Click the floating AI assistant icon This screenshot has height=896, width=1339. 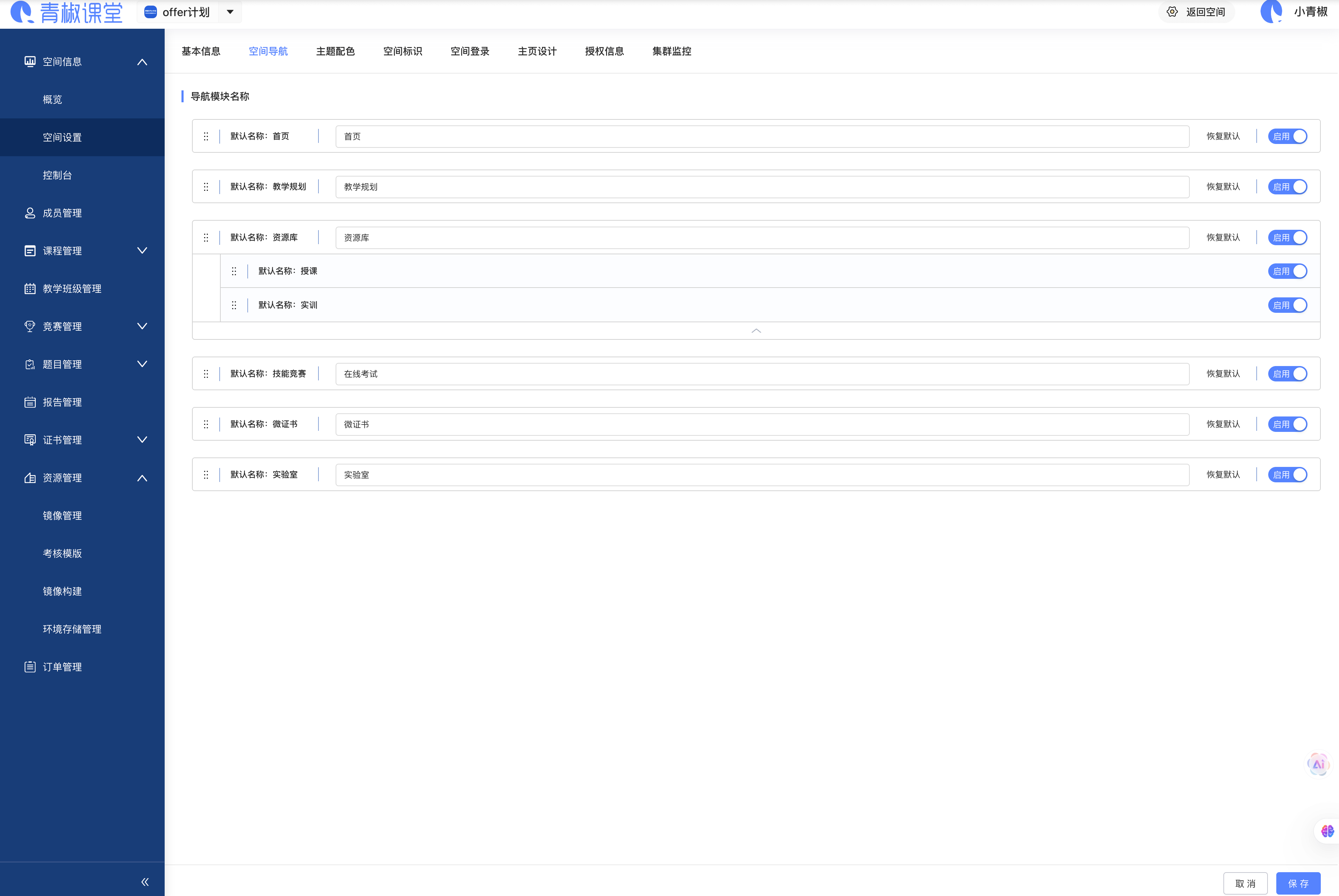coord(1318,764)
